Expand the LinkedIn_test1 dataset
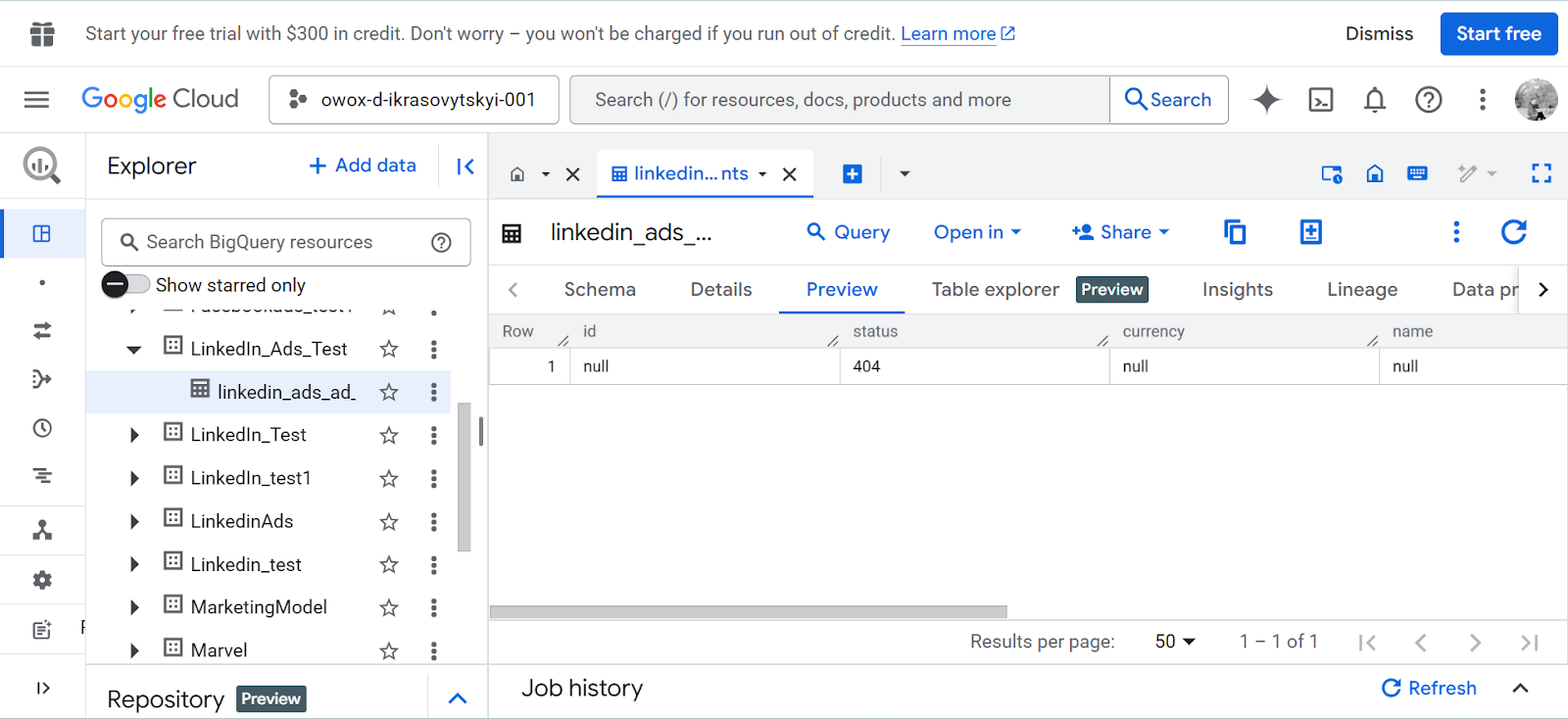The height and width of the screenshot is (719, 1568). (x=134, y=478)
